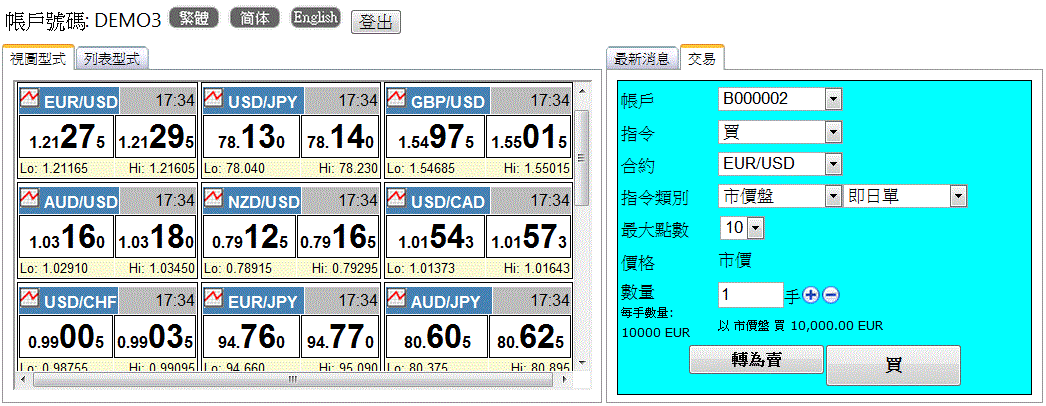
Task: Click the 轉為賣 button
Action: tap(755, 360)
